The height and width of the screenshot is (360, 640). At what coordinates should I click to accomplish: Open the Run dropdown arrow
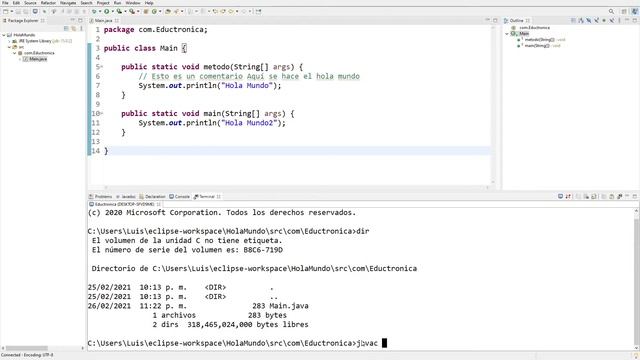pyautogui.click(x=112, y=11)
